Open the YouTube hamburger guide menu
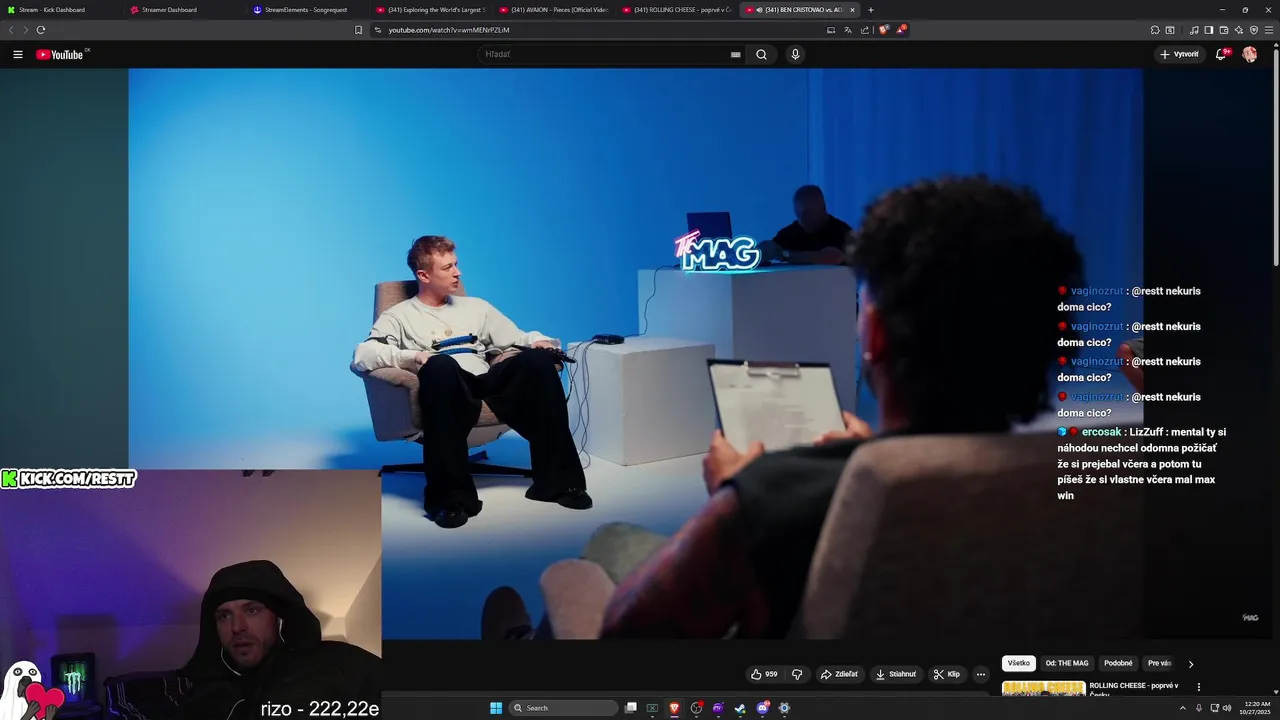 click(18, 55)
